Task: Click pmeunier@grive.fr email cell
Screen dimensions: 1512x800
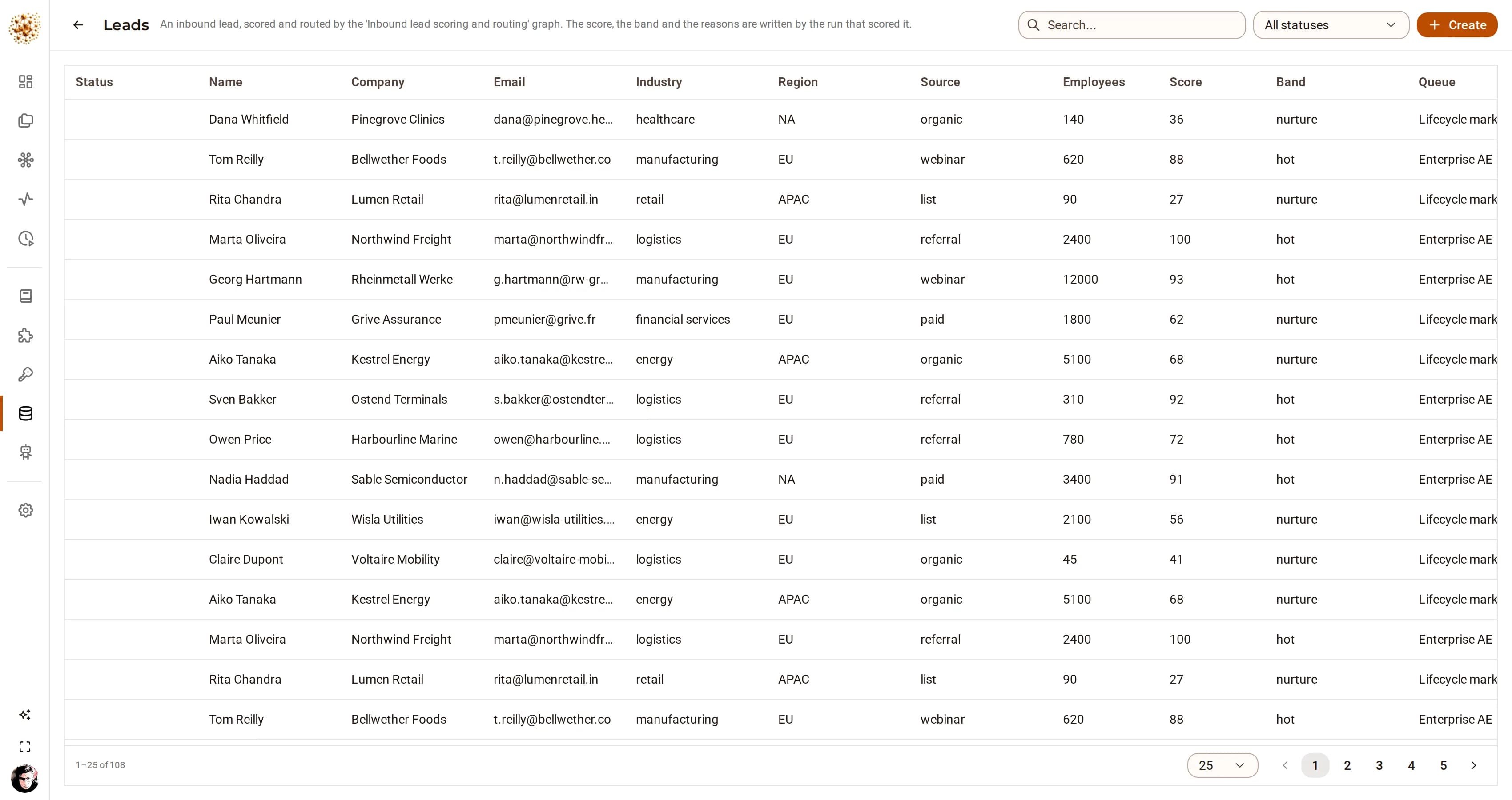Action: 544,319
